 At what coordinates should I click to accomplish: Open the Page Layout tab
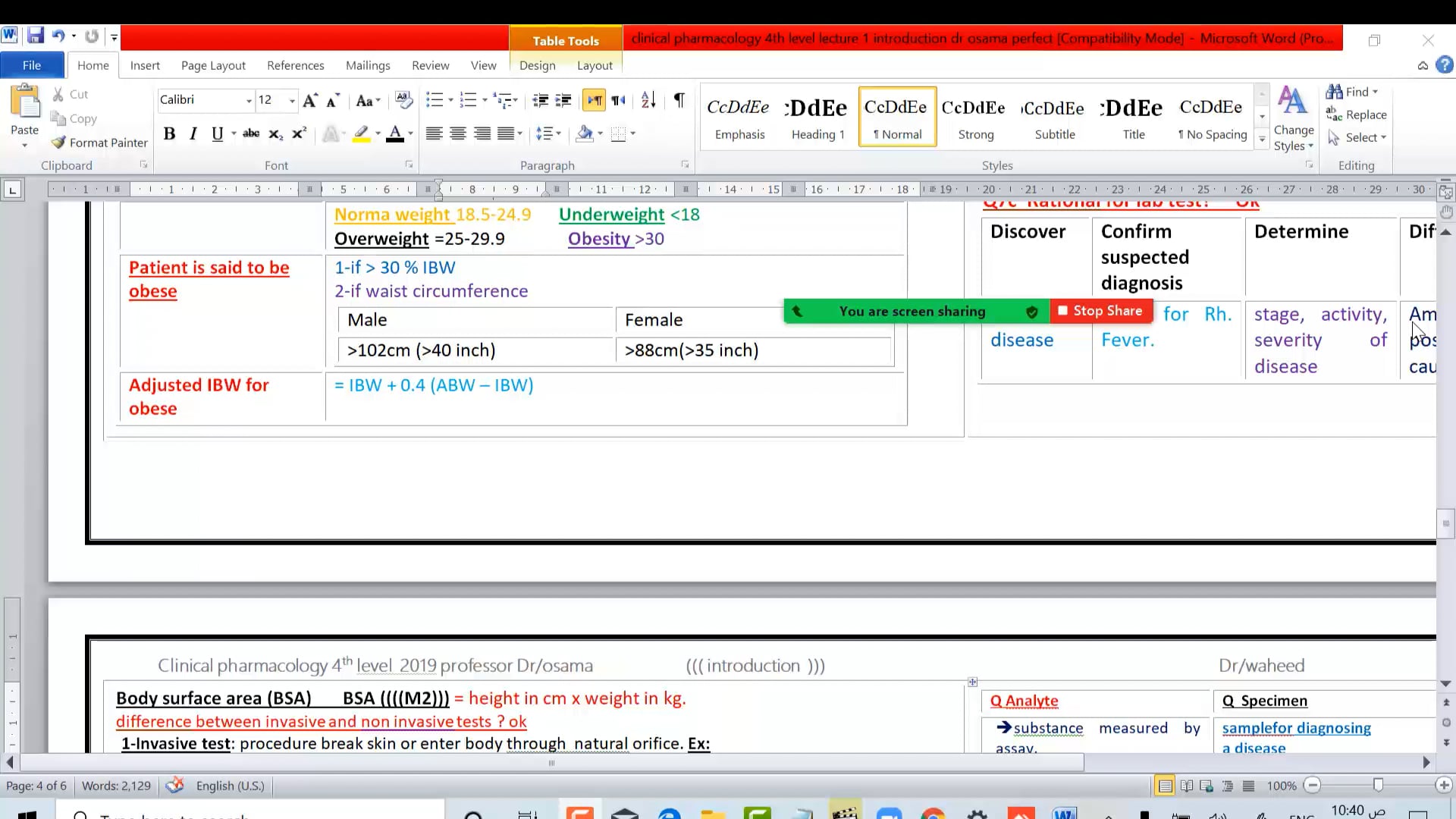tap(213, 65)
